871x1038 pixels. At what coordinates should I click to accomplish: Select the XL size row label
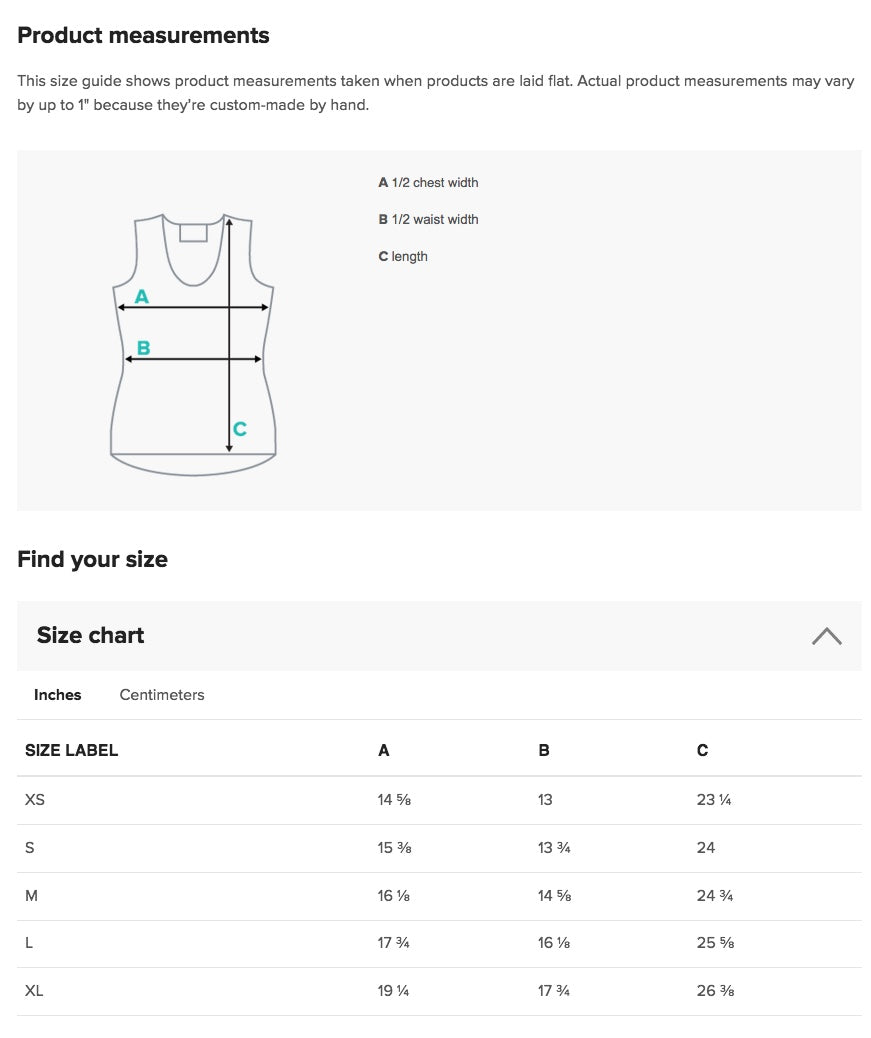pyautogui.click(x=35, y=992)
